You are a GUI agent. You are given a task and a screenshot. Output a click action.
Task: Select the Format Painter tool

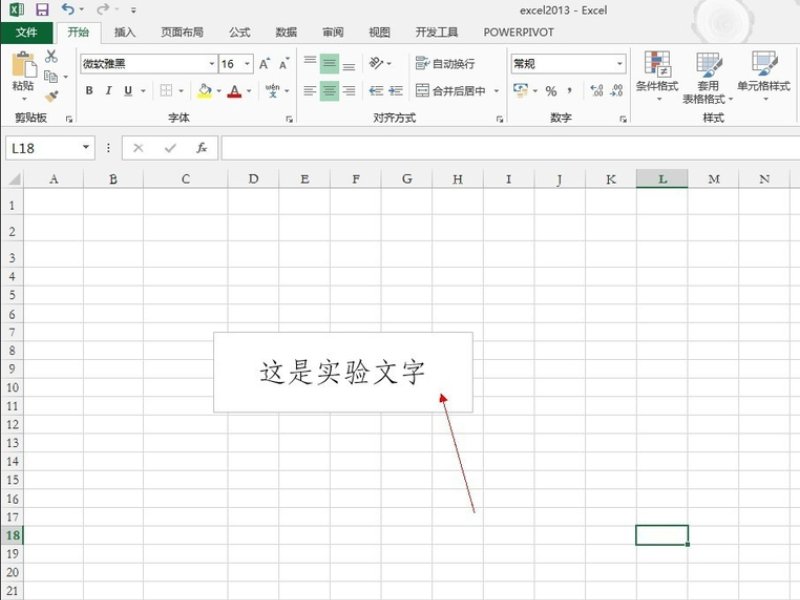point(51,97)
